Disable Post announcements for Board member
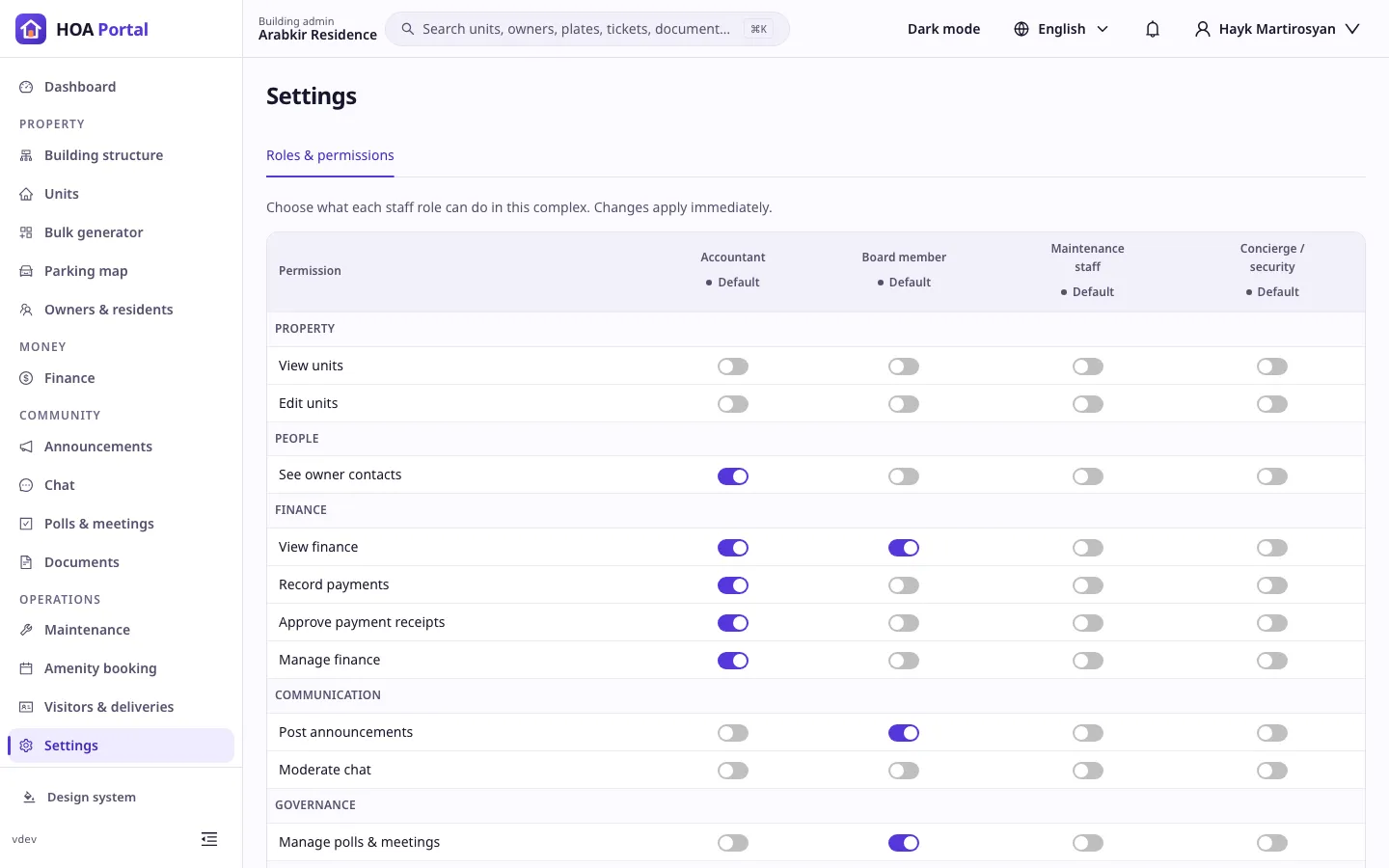 pyautogui.click(x=904, y=733)
